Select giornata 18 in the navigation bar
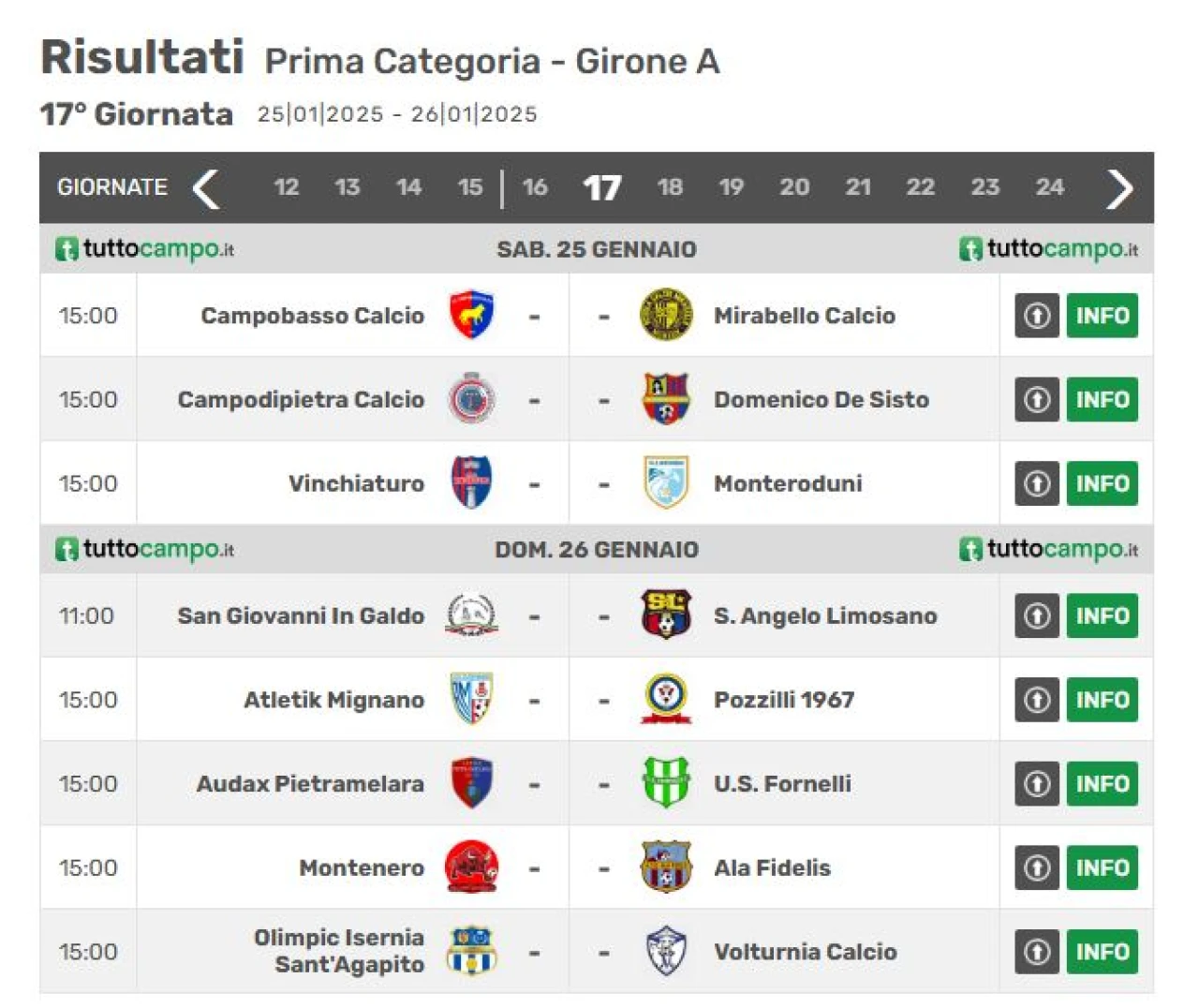The image size is (1199, 1008). pos(670,187)
